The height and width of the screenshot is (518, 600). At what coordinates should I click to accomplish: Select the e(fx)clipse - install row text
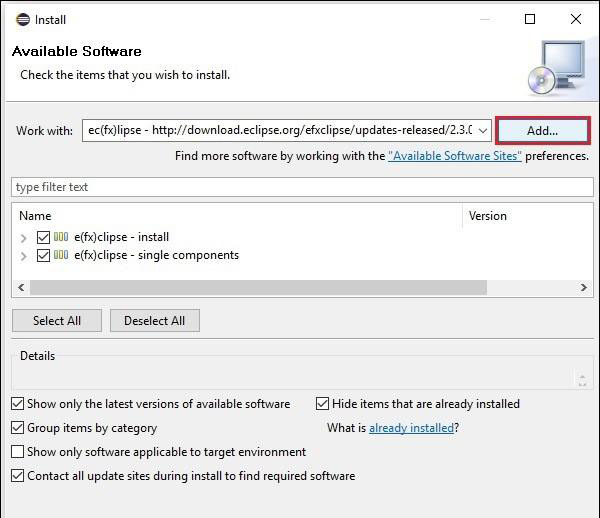click(x=121, y=237)
